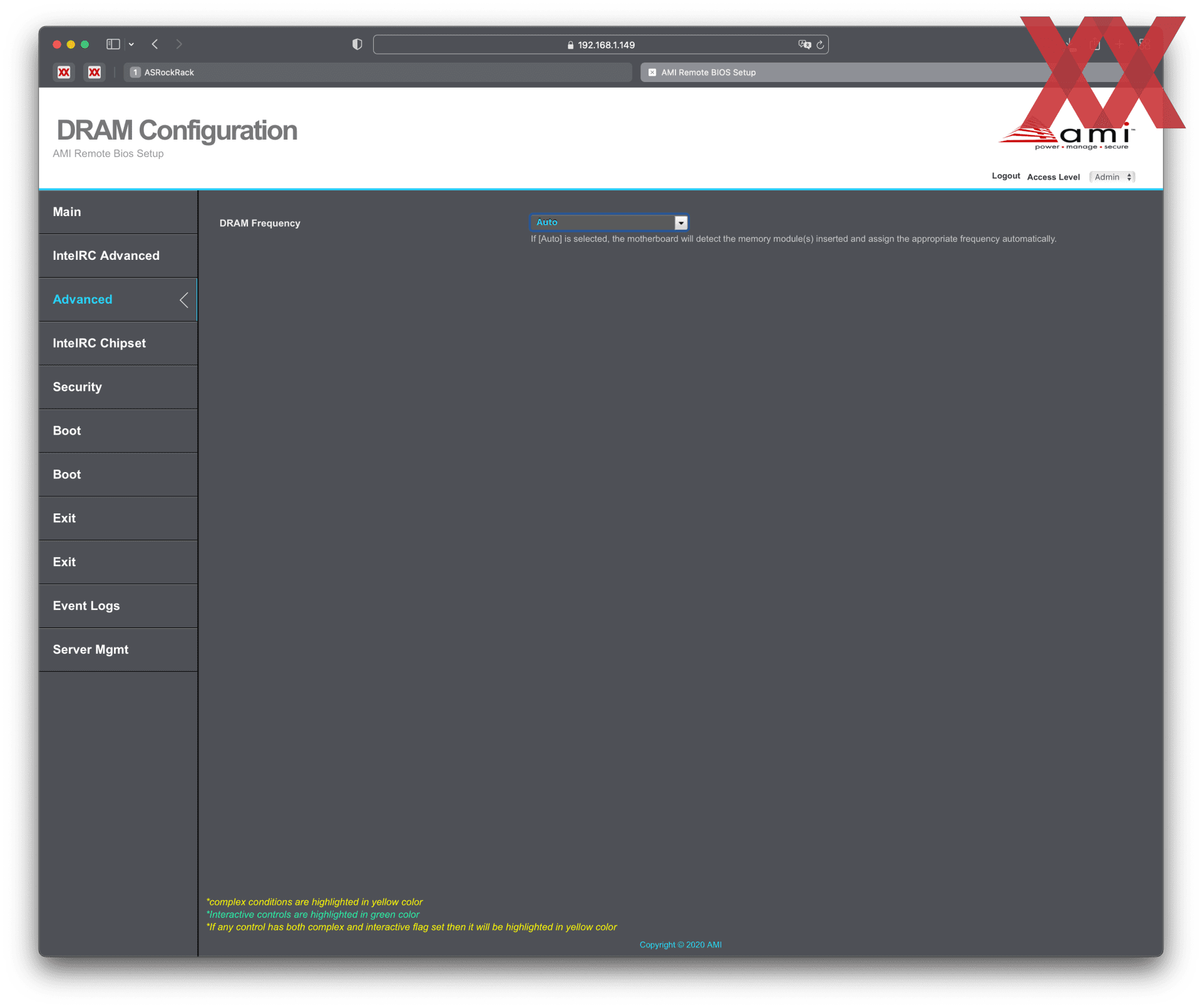Go back with the browser back arrow
1202x1008 pixels.
click(x=155, y=44)
